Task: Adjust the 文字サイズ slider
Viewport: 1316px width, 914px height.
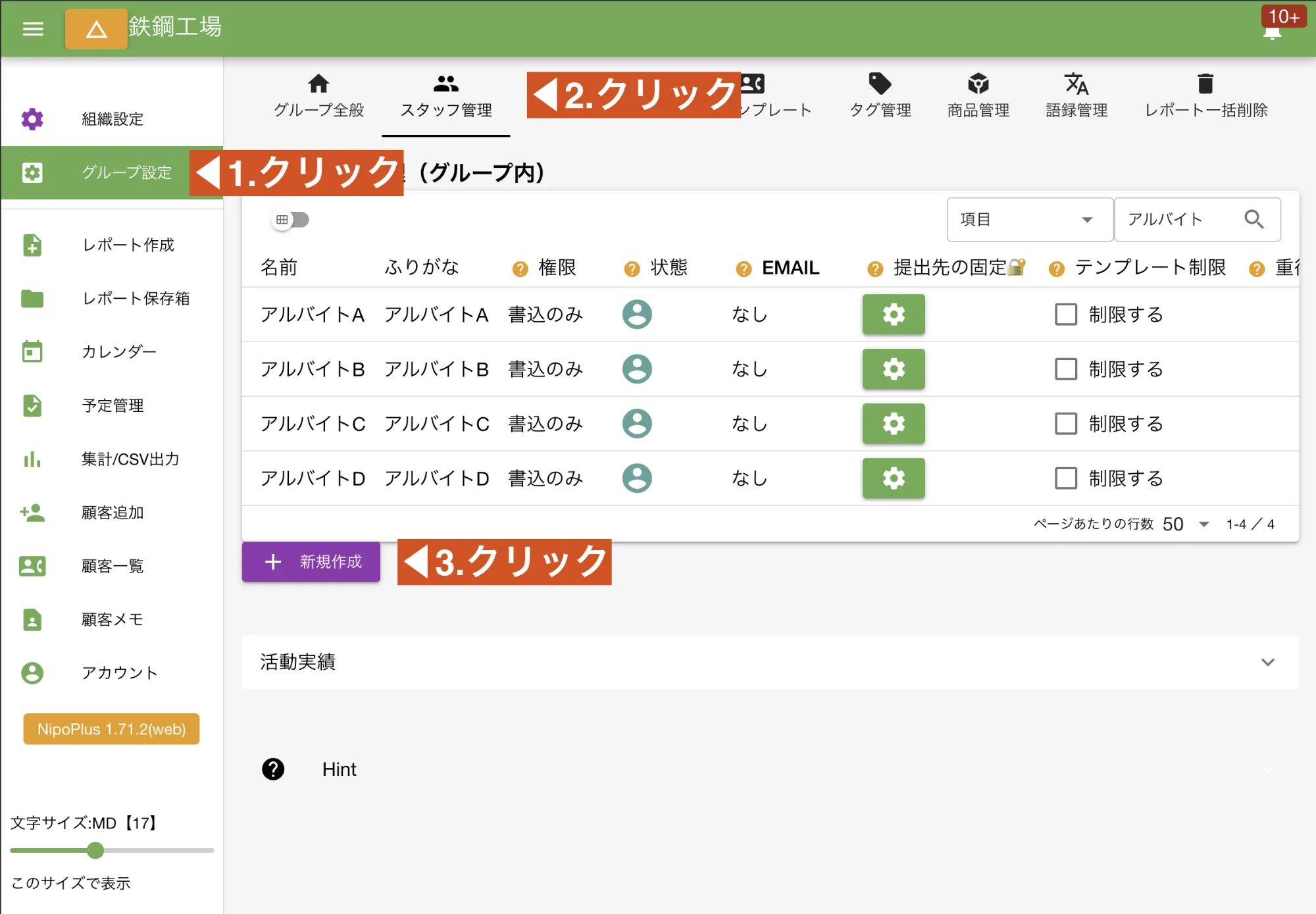Action: point(95,850)
